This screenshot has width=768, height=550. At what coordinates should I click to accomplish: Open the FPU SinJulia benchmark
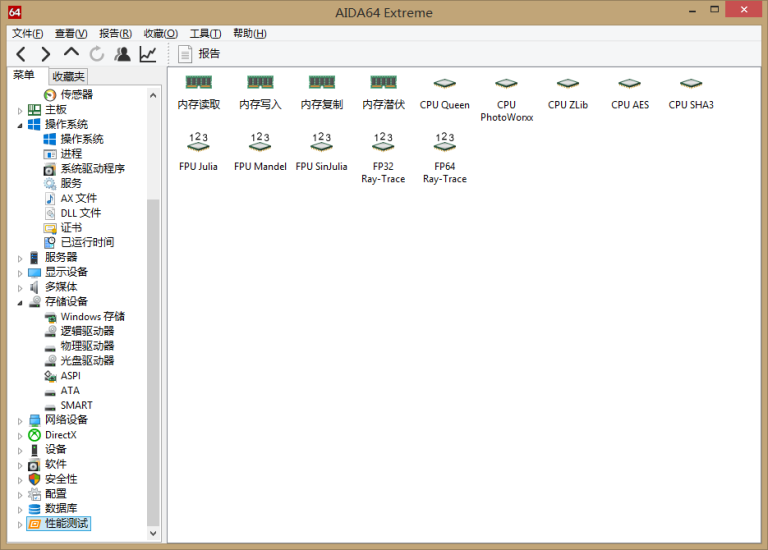click(322, 152)
